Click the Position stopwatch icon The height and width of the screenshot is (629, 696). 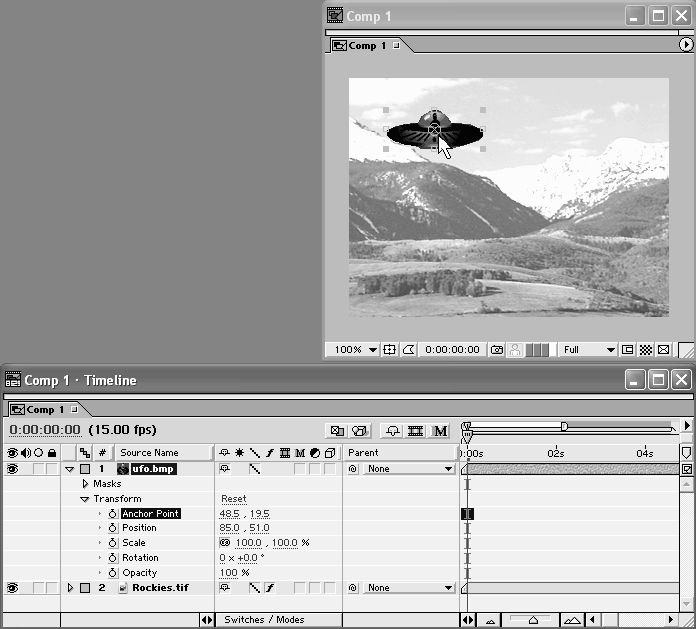click(112, 528)
